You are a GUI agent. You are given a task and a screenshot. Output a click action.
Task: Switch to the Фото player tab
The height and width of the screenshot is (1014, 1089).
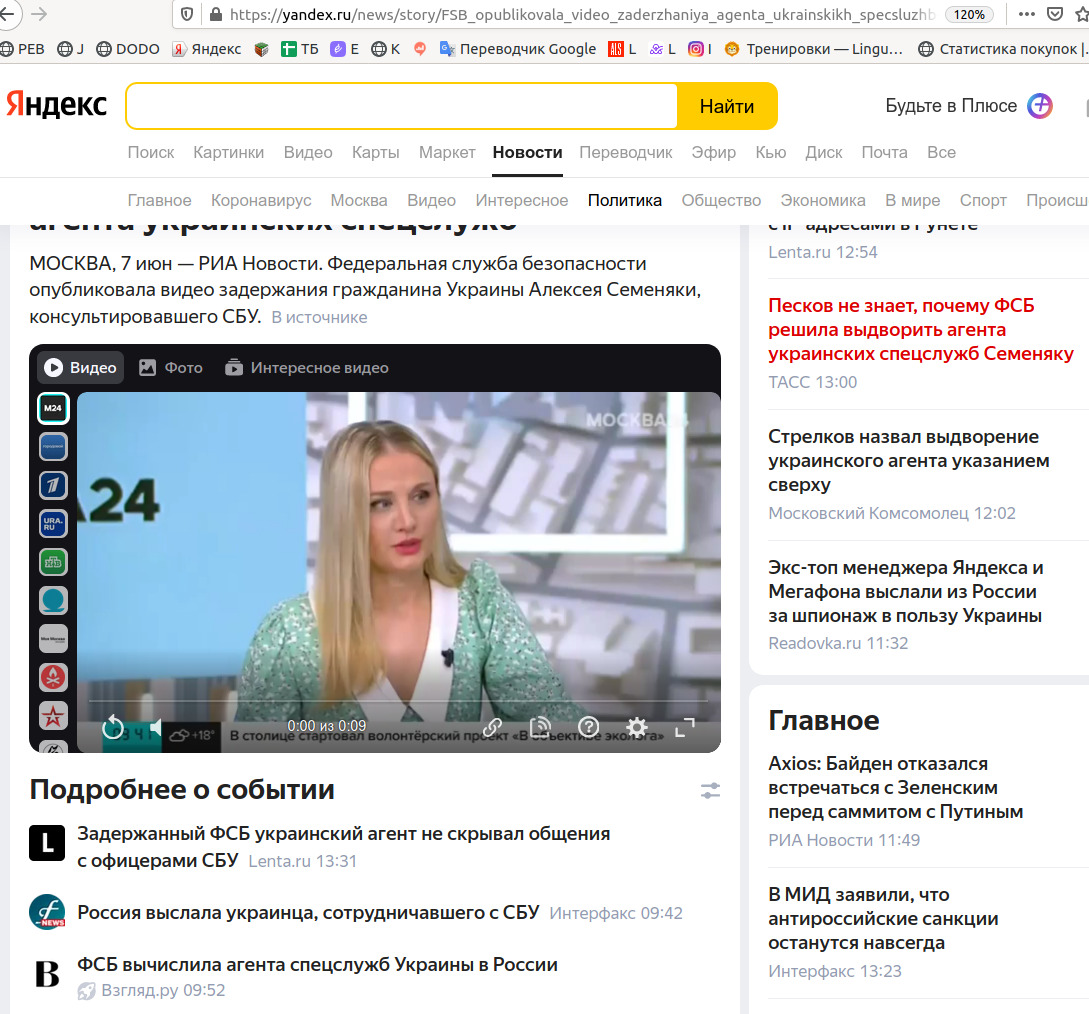point(171,367)
